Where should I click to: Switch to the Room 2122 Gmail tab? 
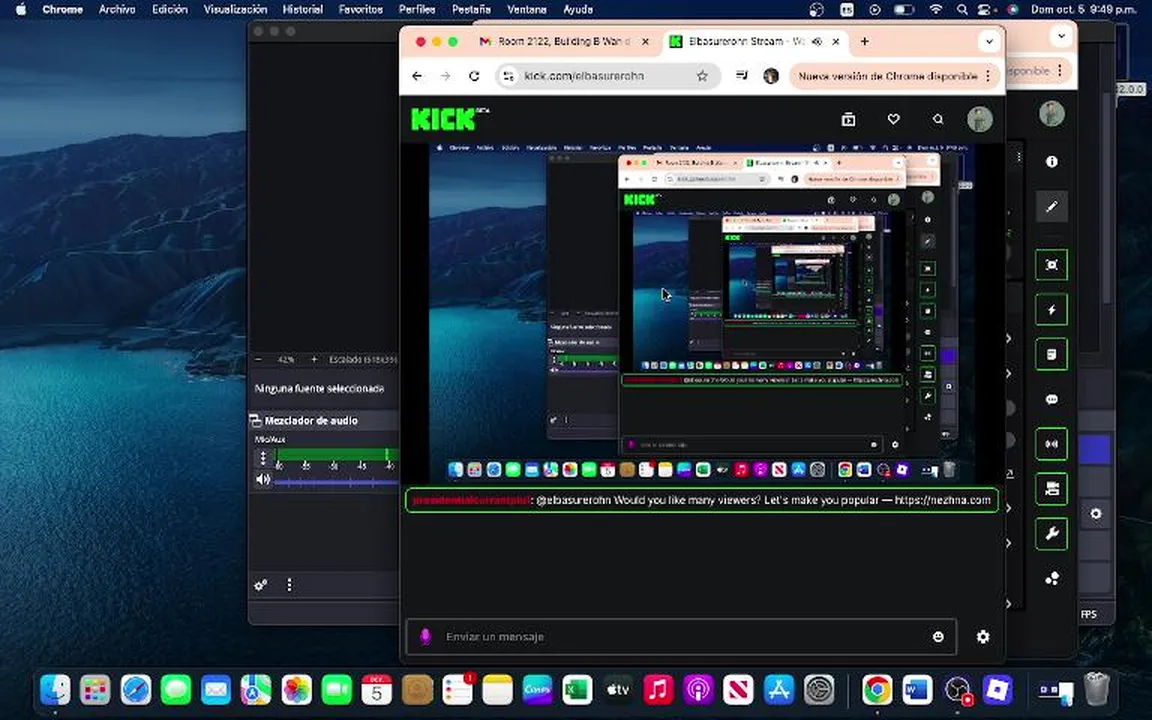564,42
